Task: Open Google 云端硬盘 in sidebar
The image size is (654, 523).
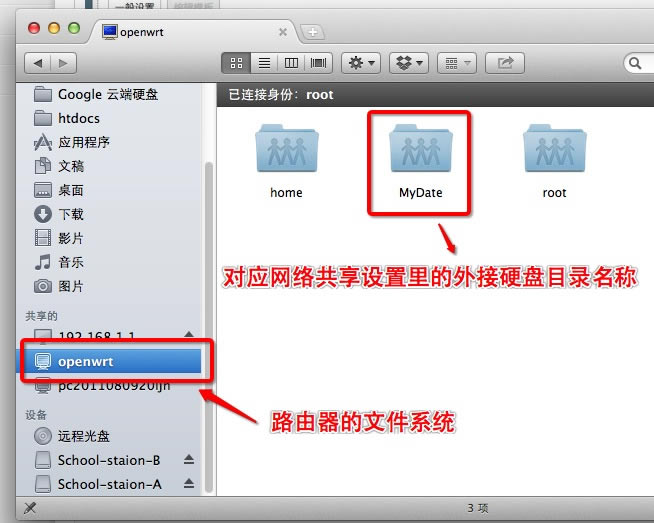Action: click(x=108, y=94)
